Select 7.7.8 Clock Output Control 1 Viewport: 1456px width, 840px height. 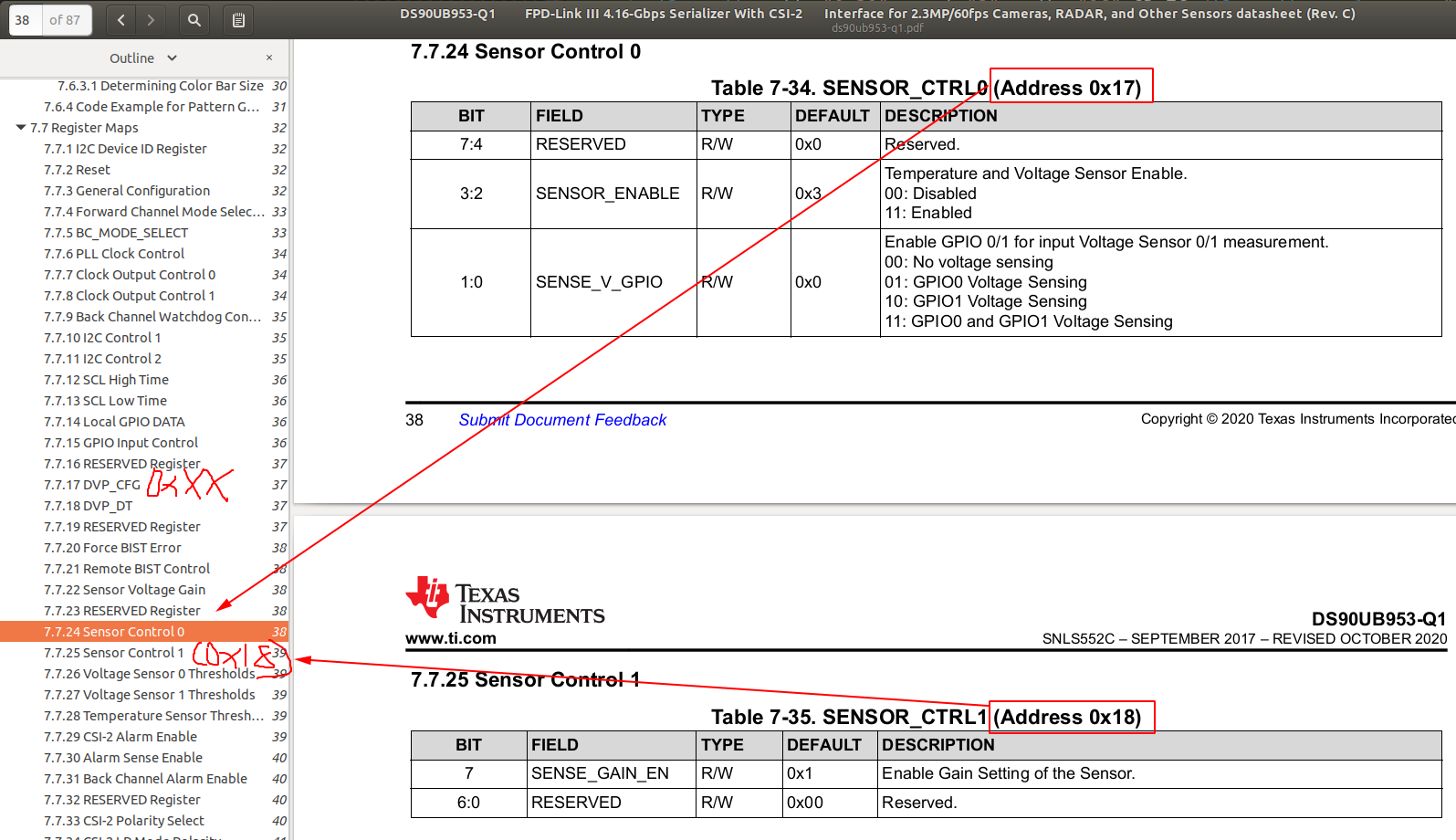[130, 296]
